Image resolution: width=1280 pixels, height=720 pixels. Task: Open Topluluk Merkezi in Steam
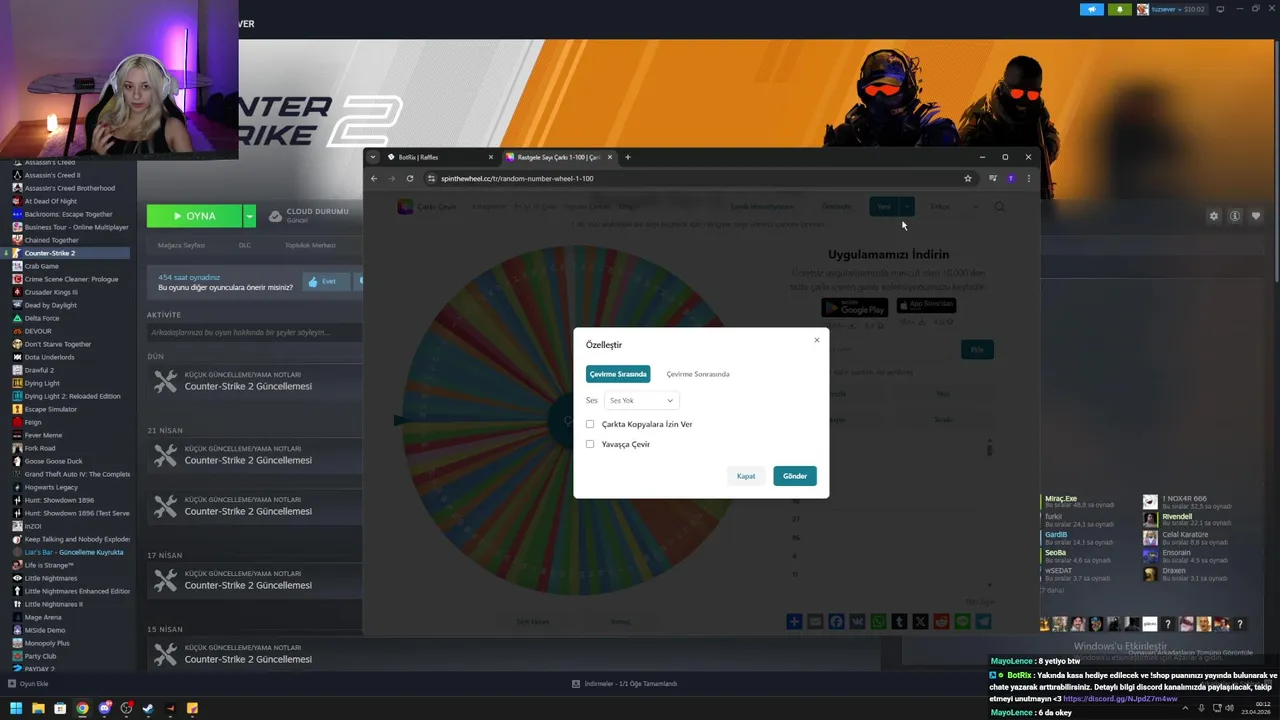310,245
